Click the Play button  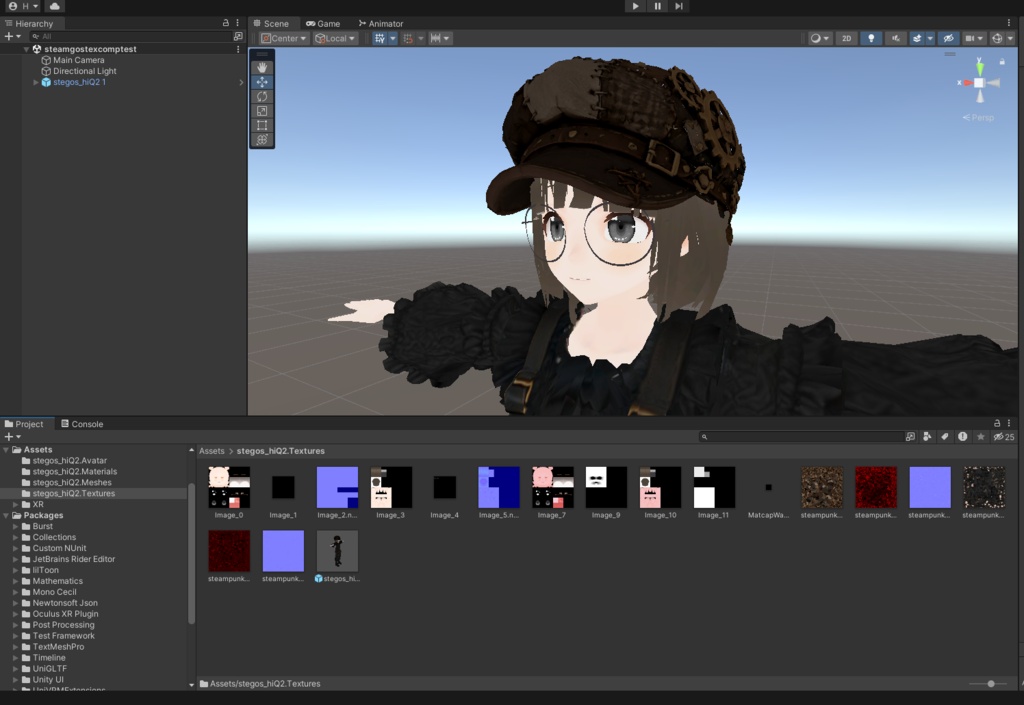635,6
